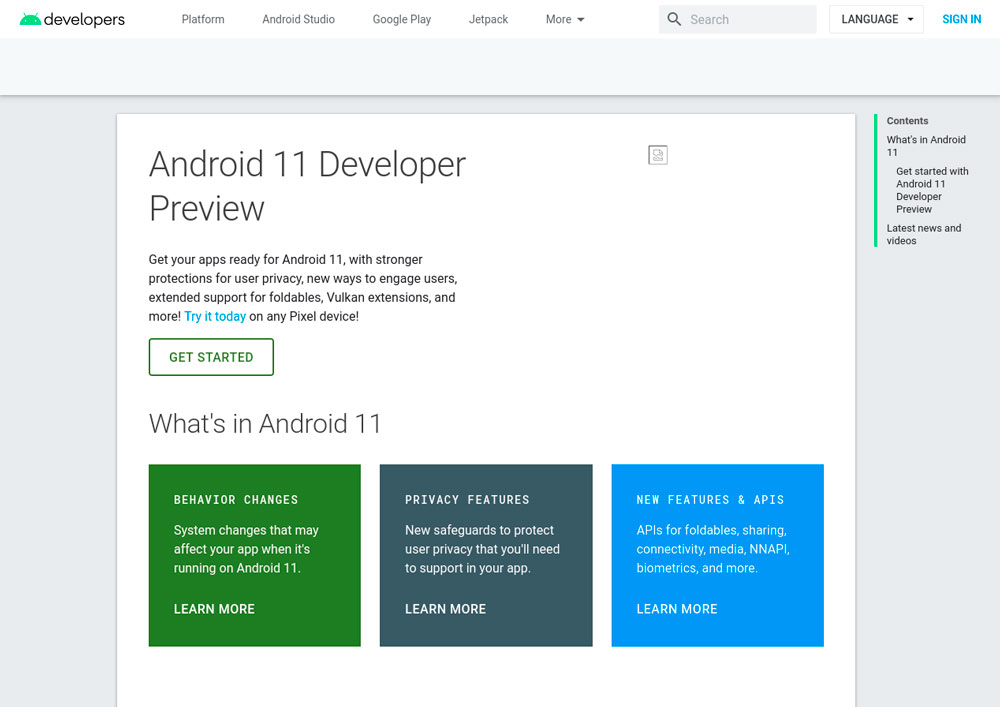Click the NEW FEATURES & APIS card heading

click(710, 500)
